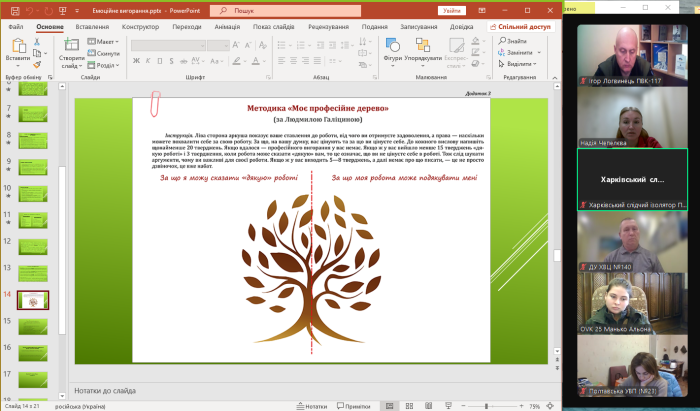Click fit slide to window icon
Image resolution: width=700 pixels, height=411 pixels.
point(553,406)
